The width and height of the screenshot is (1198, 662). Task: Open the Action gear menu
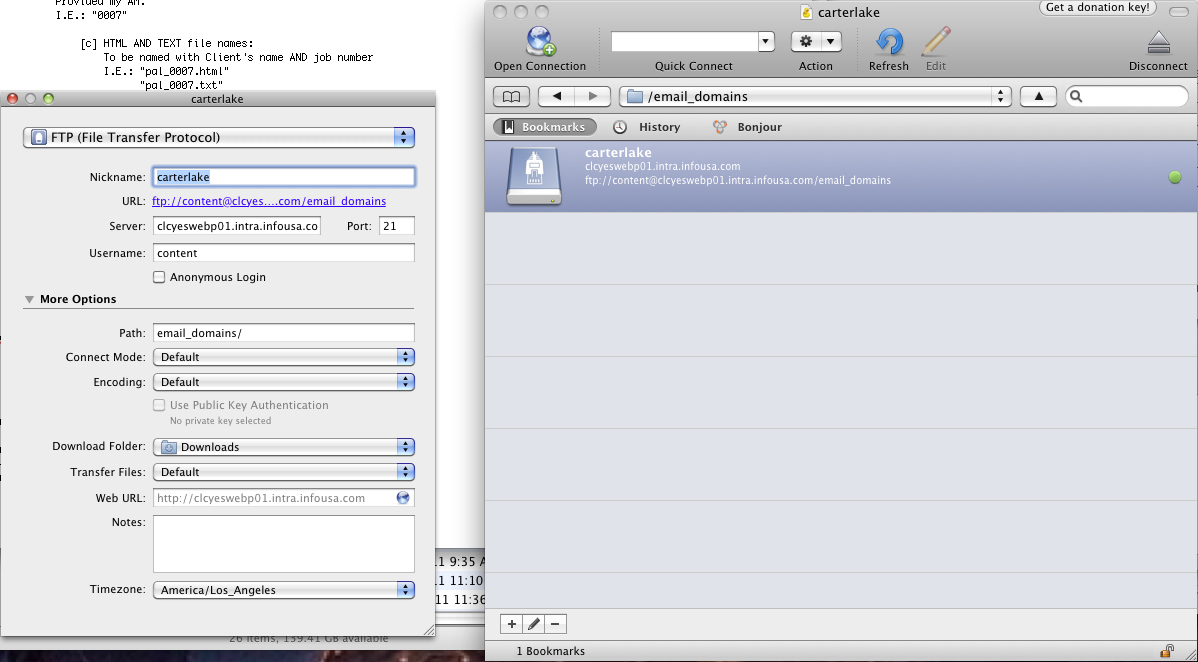click(815, 42)
